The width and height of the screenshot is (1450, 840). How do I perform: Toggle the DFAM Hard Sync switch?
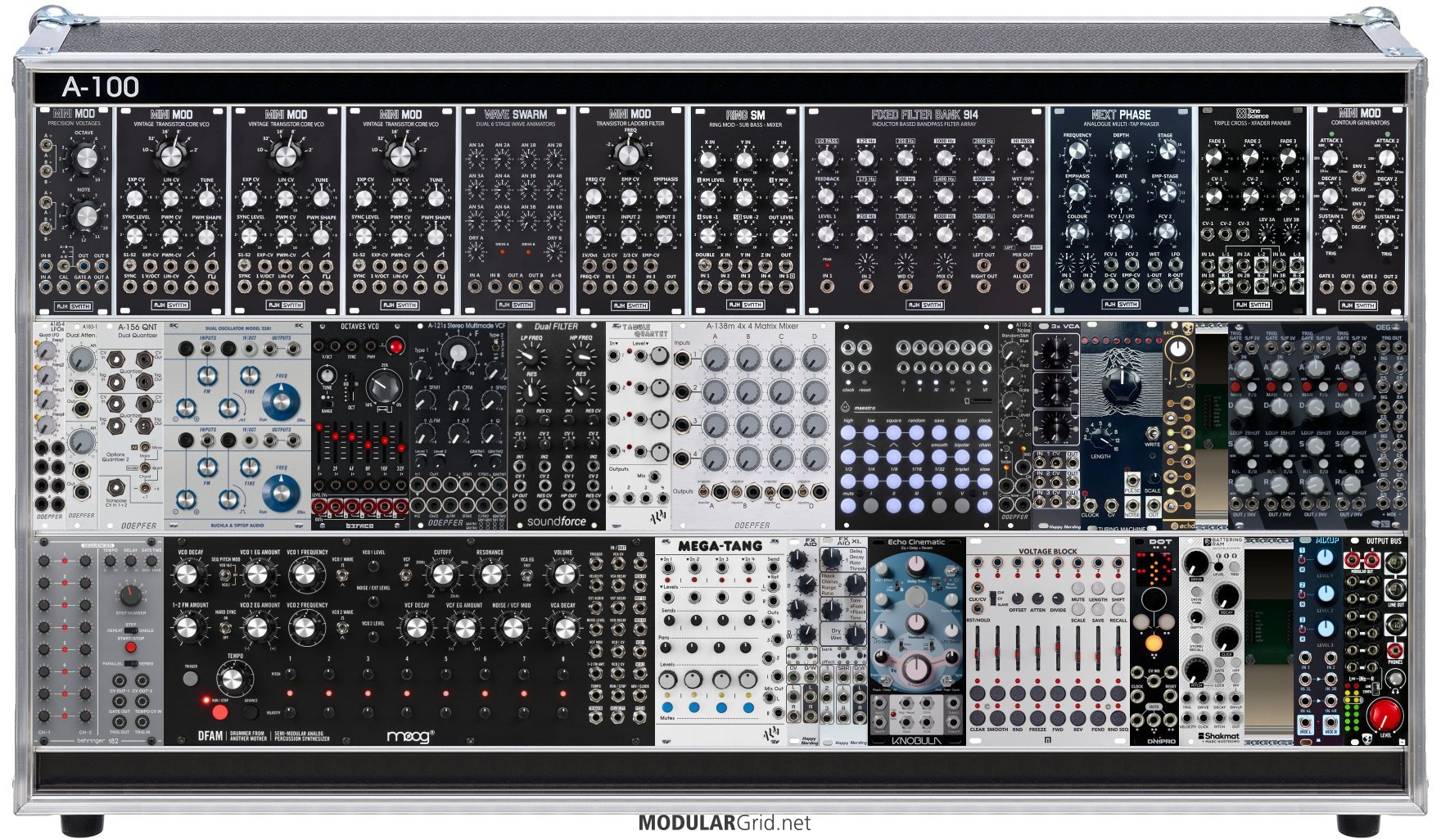click(225, 628)
